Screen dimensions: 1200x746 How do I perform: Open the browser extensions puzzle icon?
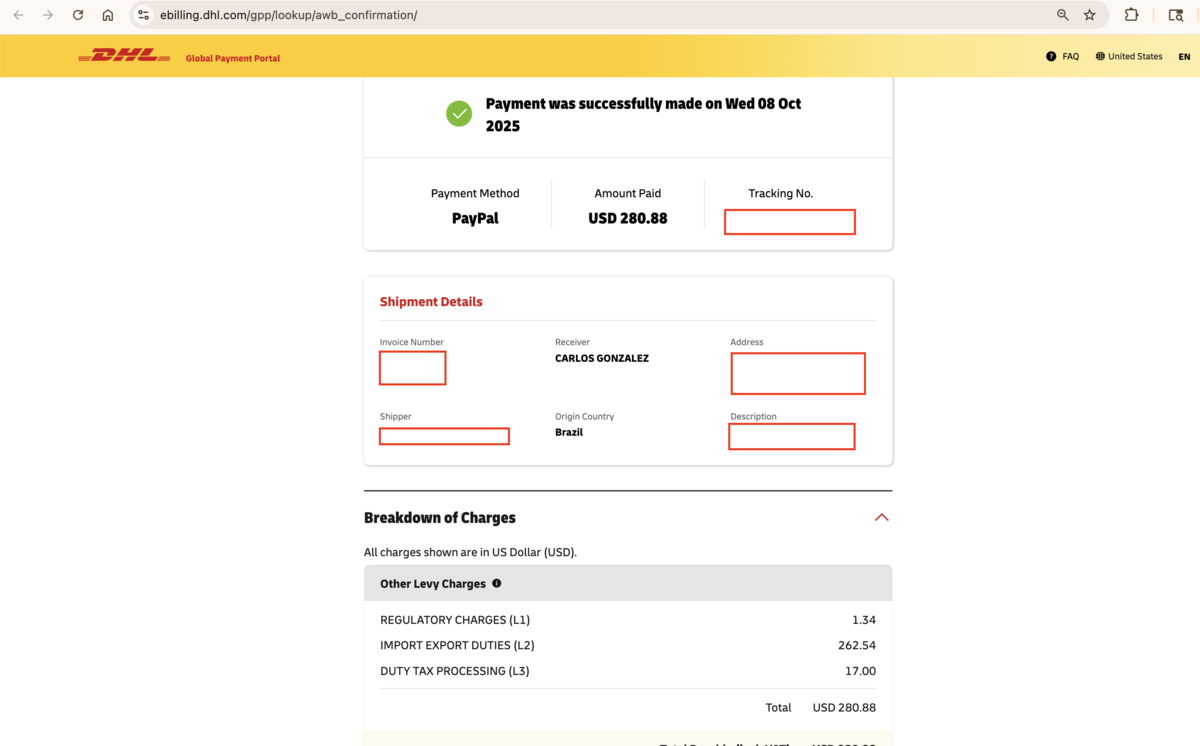(1131, 15)
